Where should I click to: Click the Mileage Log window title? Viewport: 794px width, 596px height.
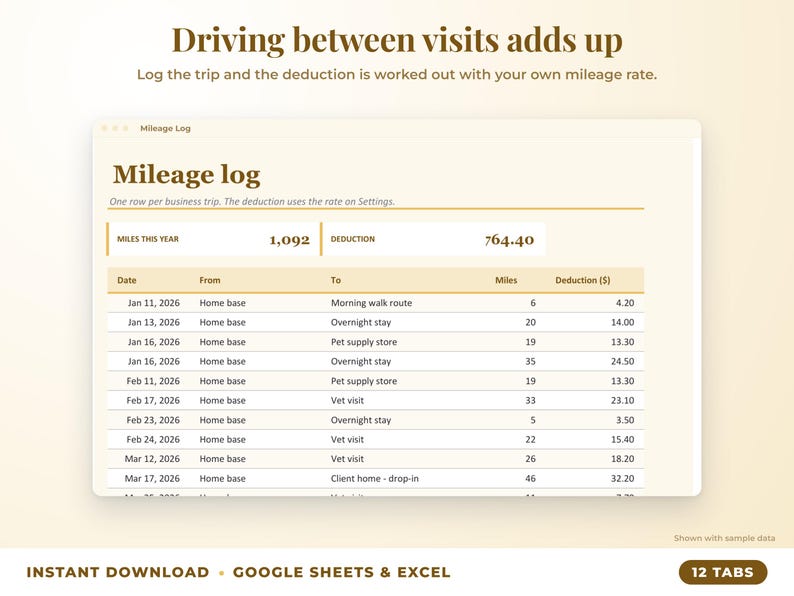165,129
